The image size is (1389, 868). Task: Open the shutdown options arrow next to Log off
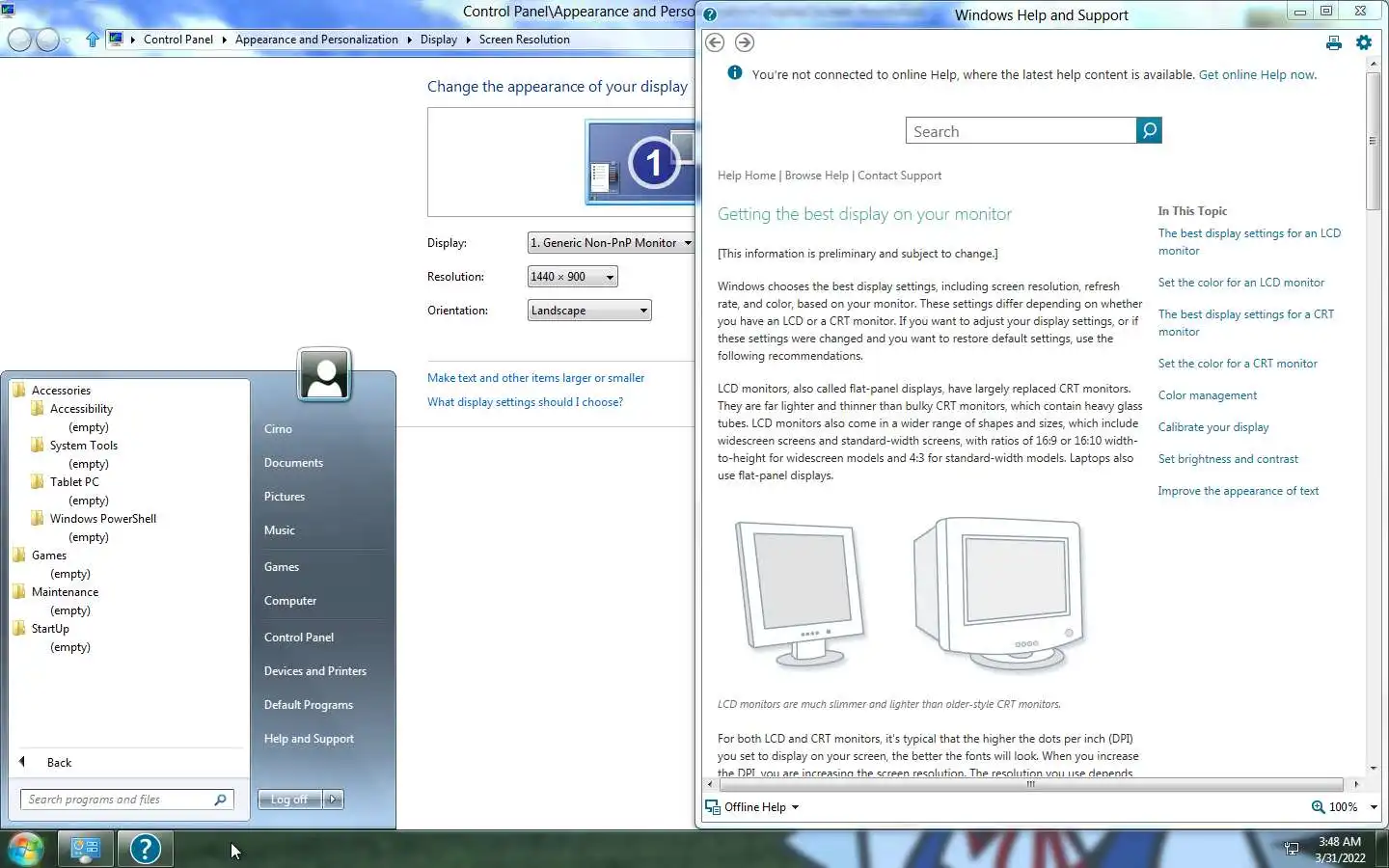coord(333,800)
